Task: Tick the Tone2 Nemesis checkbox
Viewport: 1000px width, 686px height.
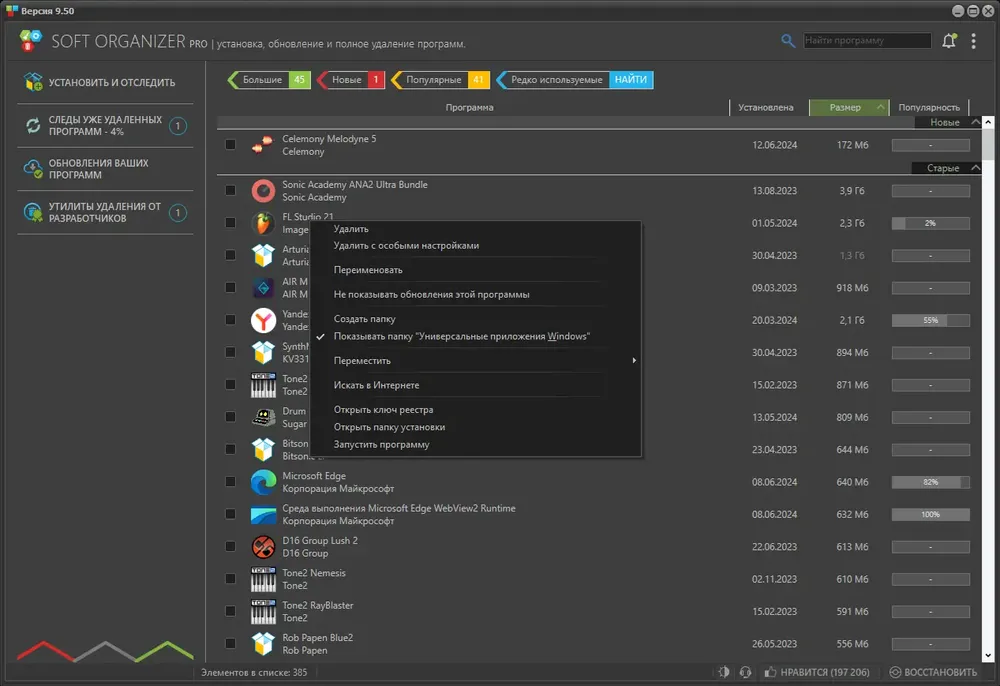Action: pyautogui.click(x=230, y=579)
